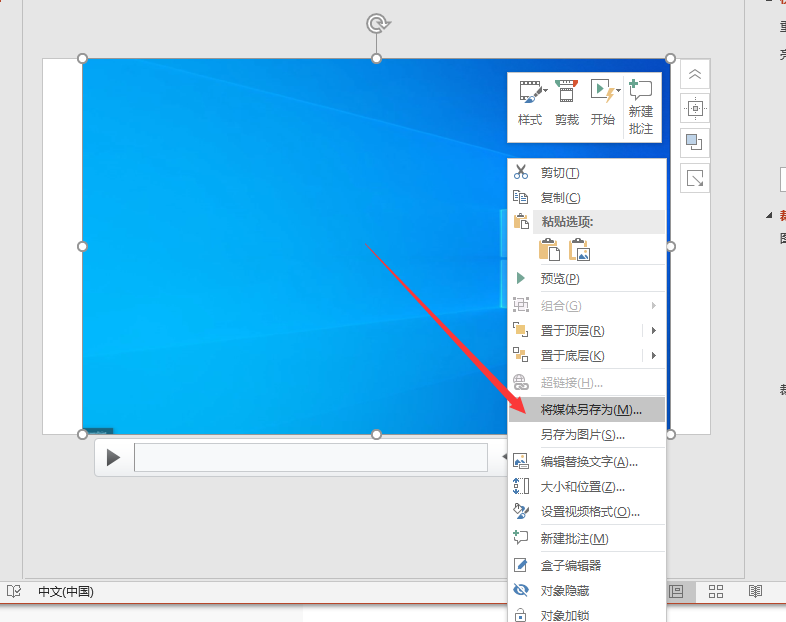Screen dimensions: 786x622
Task: Click the first paste option clipboard icon
Action: 549,250
